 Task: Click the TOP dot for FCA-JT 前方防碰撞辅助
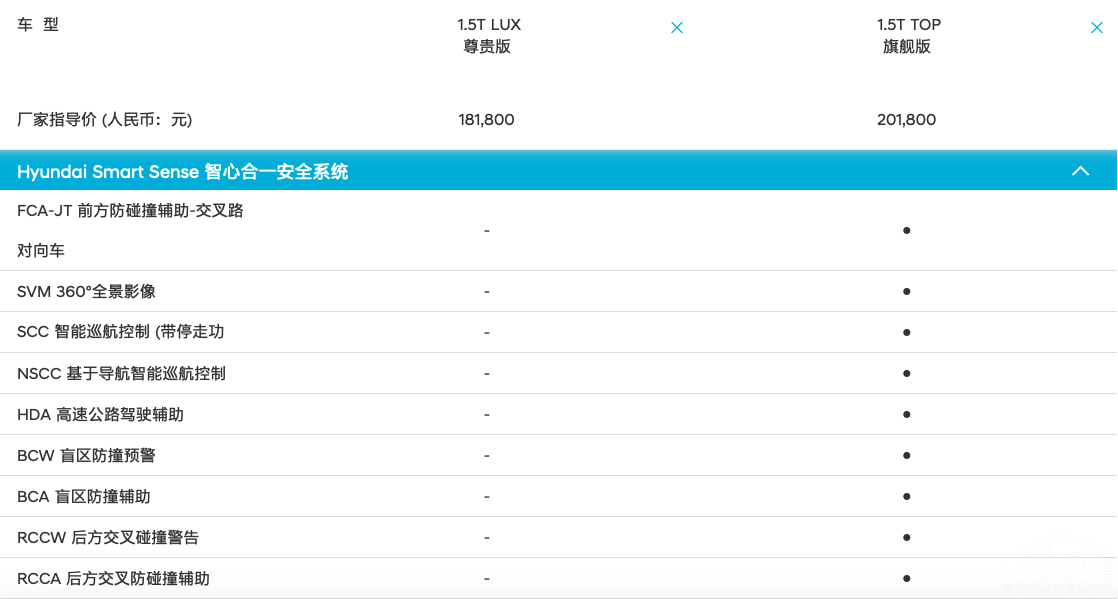click(906, 230)
